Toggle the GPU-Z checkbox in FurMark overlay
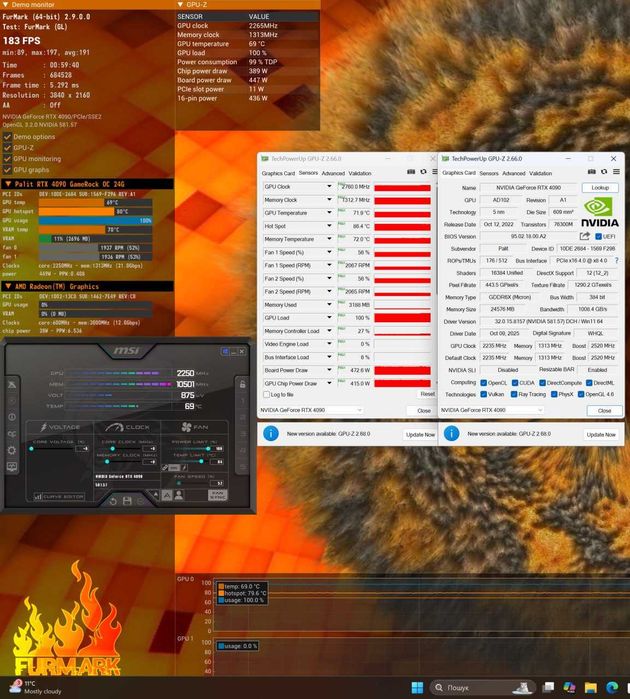This screenshot has height=699, width=630. point(7,148)
